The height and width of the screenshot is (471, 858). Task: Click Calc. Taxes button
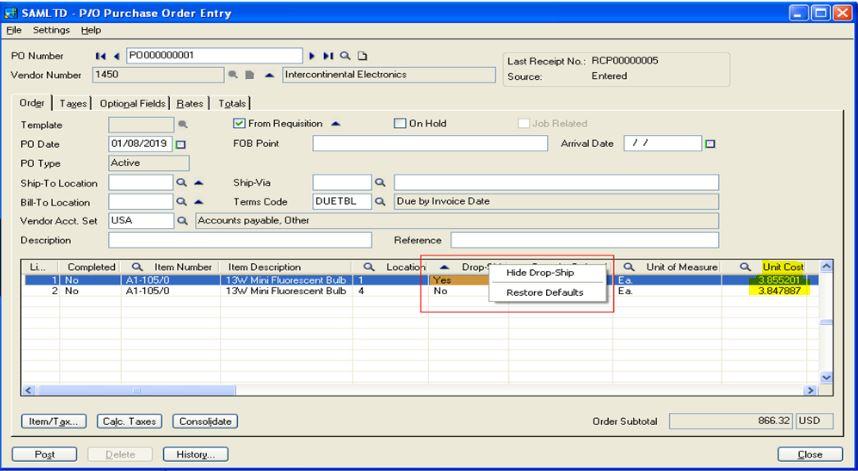pyautogui.click(x=130, y=422)
